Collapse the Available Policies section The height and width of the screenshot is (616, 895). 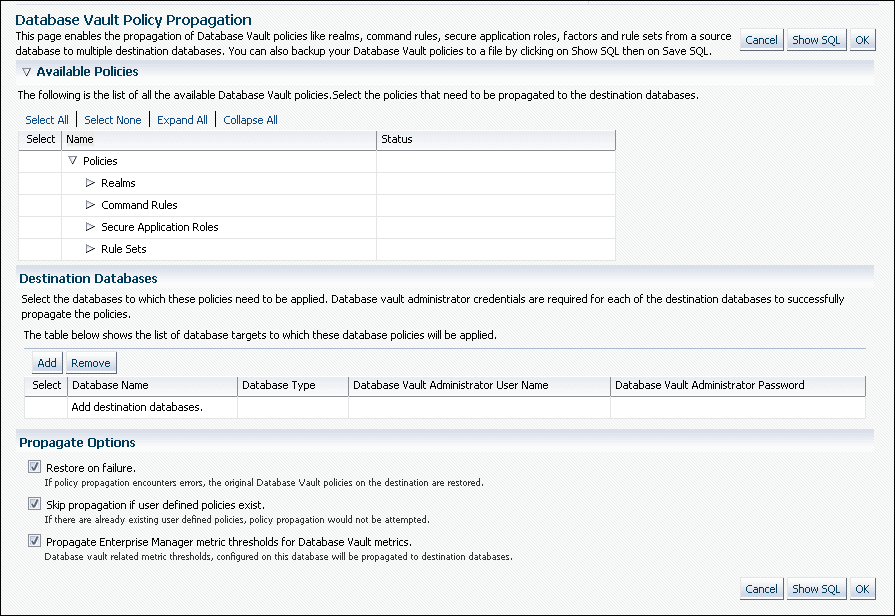pos(24,71)
